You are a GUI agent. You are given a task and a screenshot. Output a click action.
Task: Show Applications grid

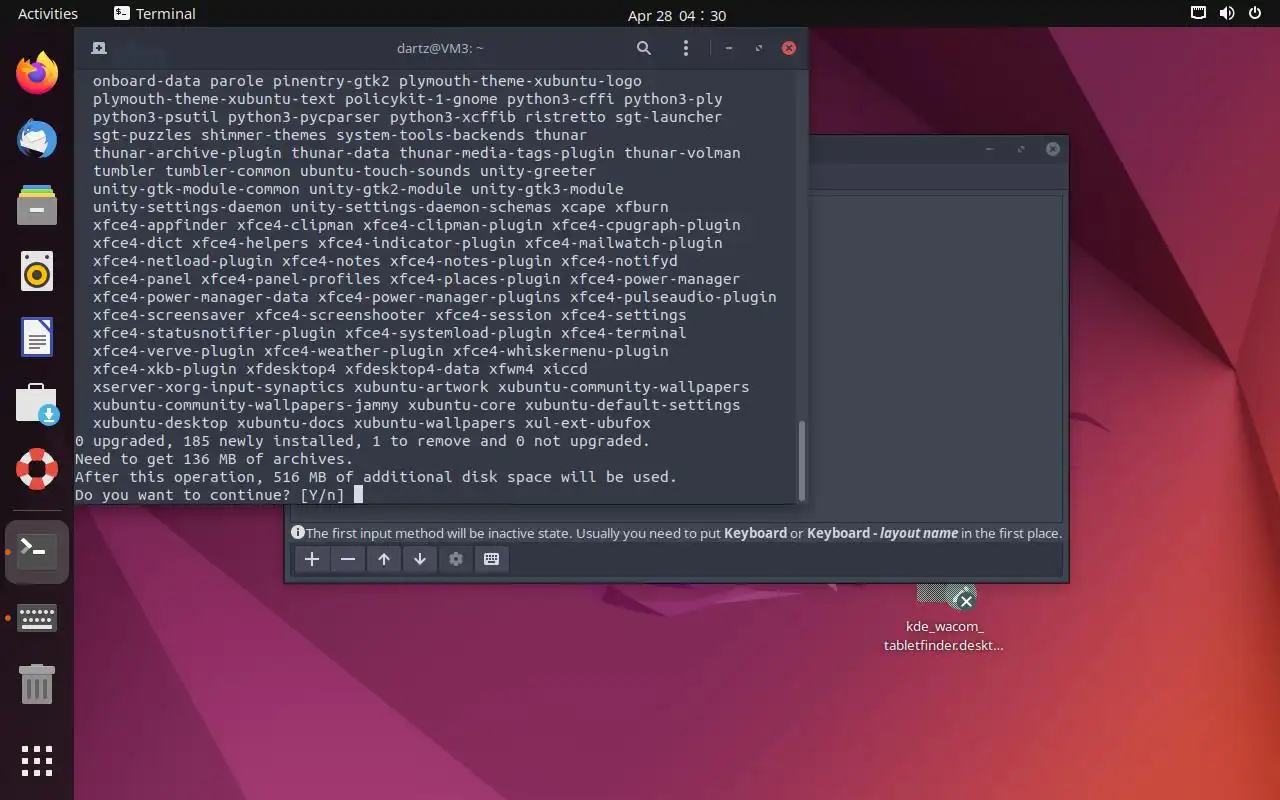(37, 761)
